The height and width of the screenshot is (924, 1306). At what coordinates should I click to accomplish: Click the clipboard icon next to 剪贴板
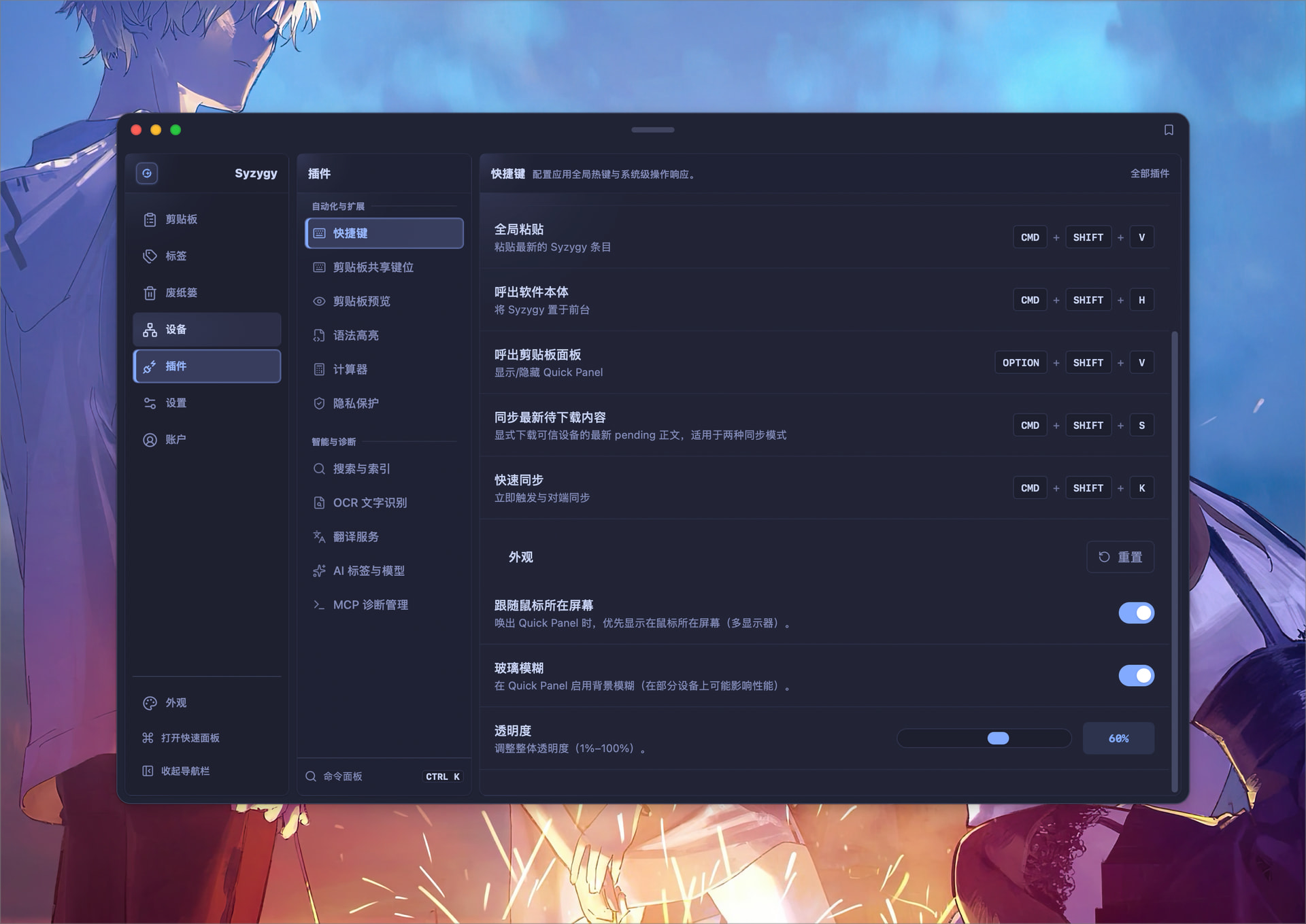click(150, 220)
